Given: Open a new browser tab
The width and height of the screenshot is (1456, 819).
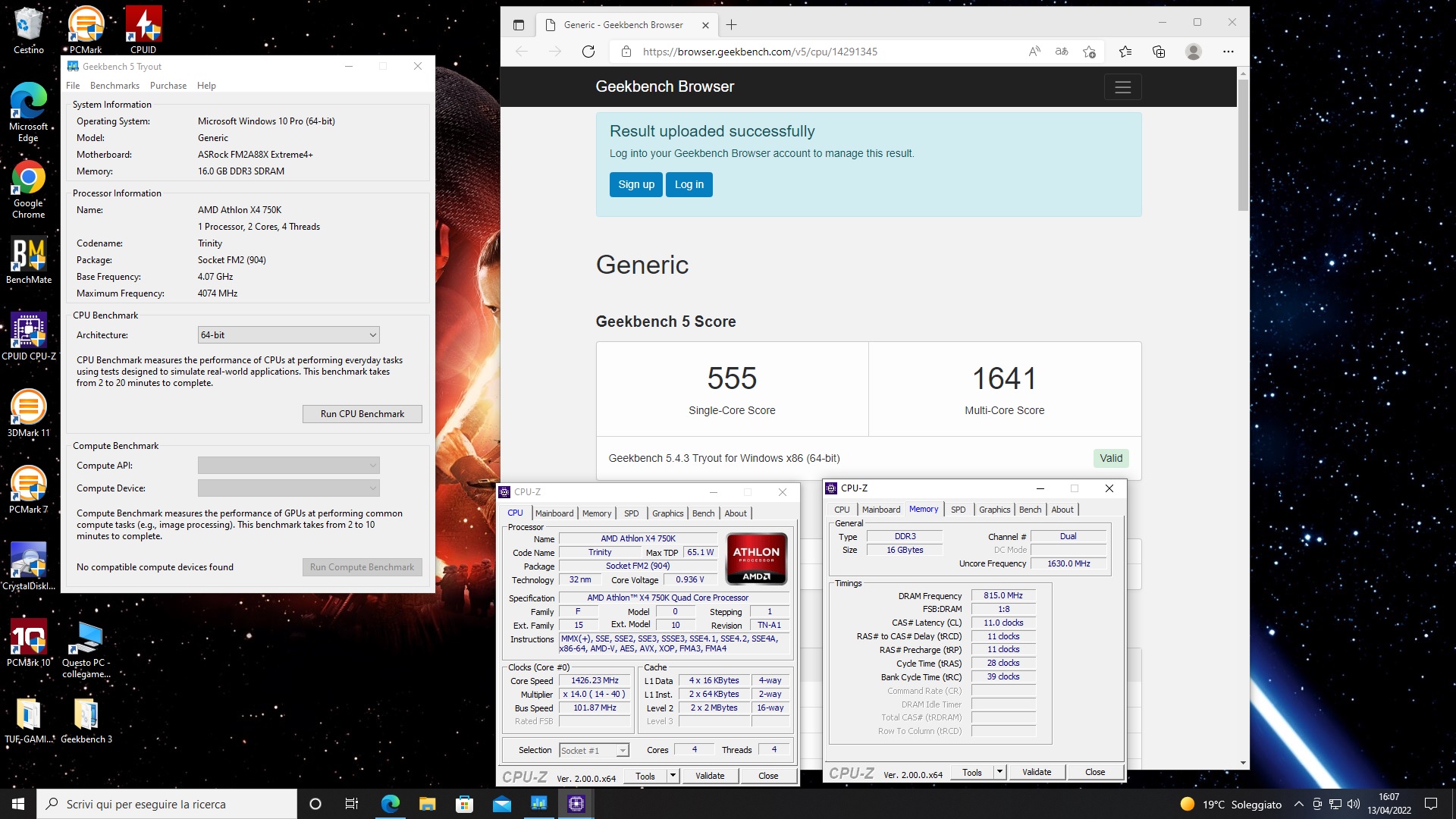Looking at the screenshot, I should click(731, 25).
